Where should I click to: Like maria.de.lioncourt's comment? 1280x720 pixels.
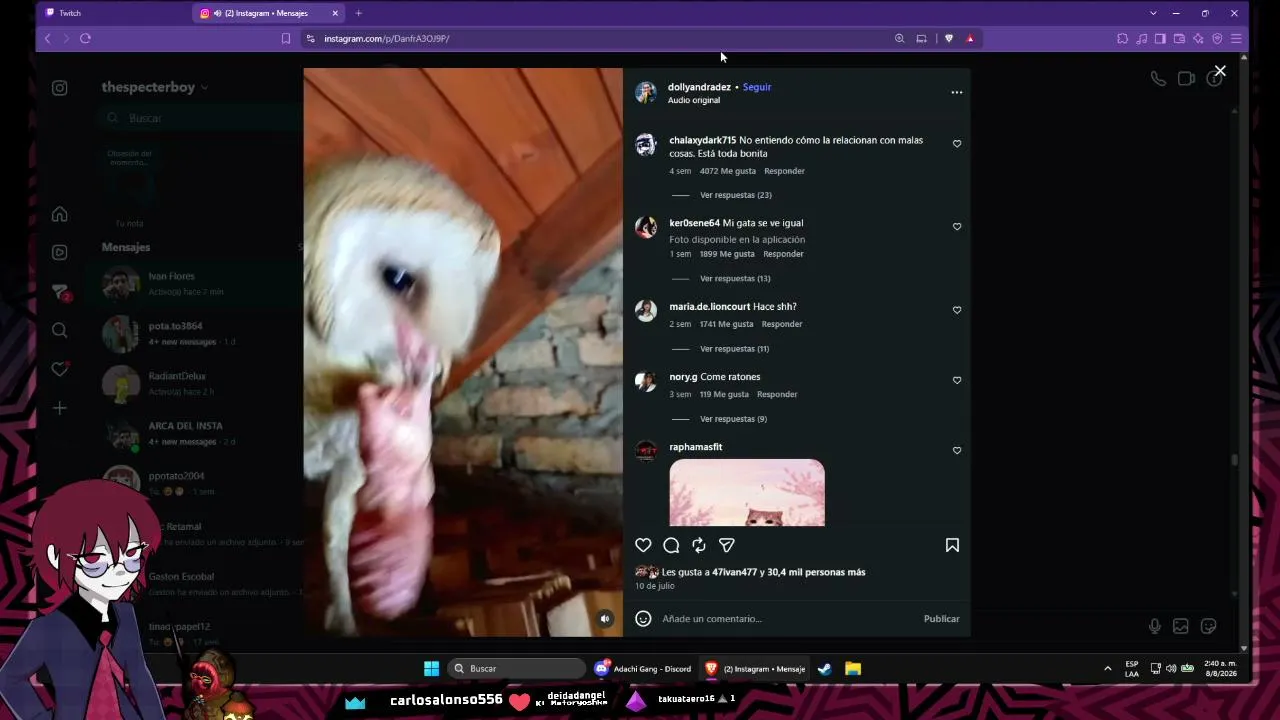pyautogui.click(x=957, y=310)
